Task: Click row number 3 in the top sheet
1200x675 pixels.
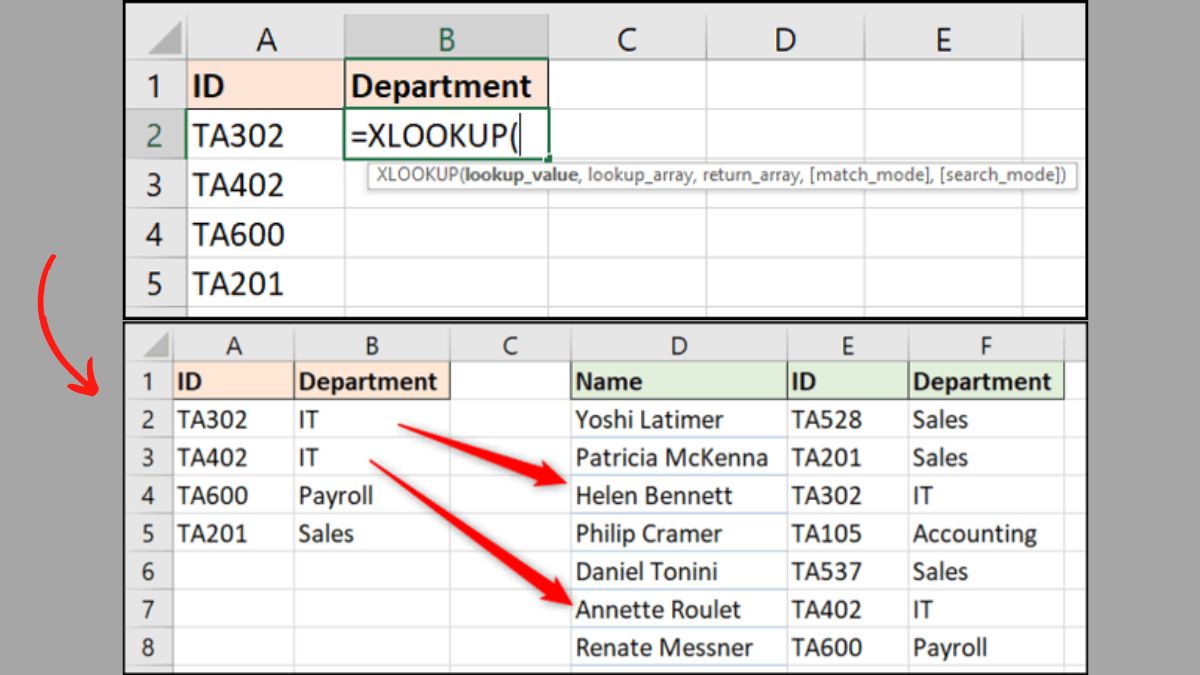Action: point(156,184)
